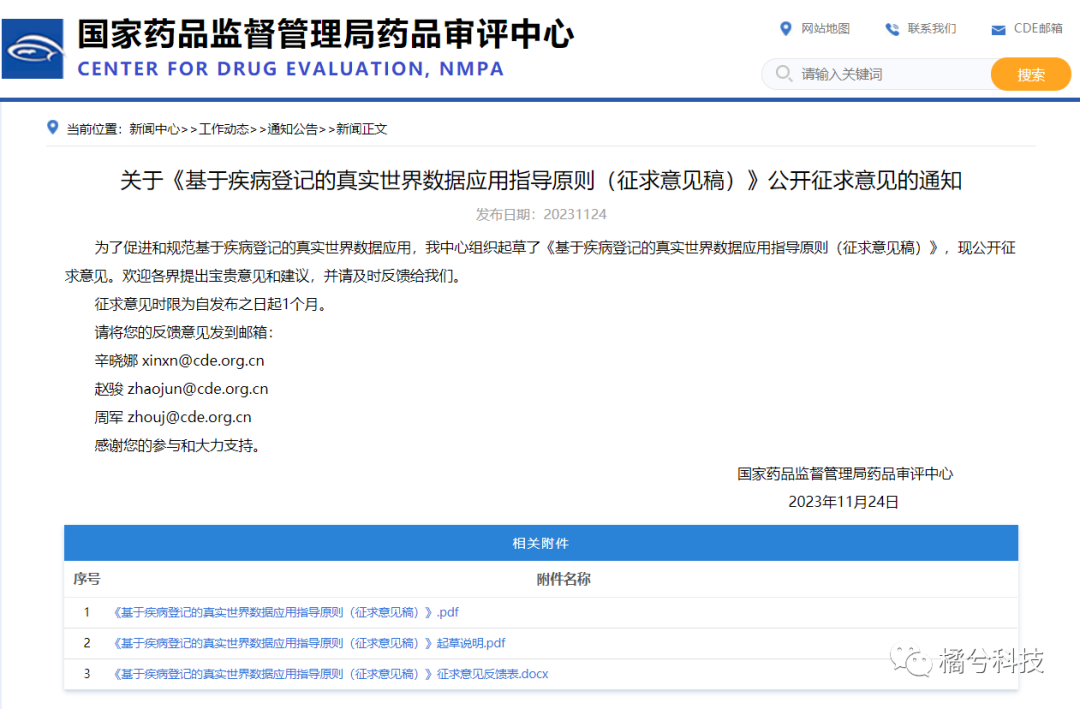Click the line 感谢您的参与和大力支持
The width and height of the screenshot is (1080, 709).
point(179,445)
